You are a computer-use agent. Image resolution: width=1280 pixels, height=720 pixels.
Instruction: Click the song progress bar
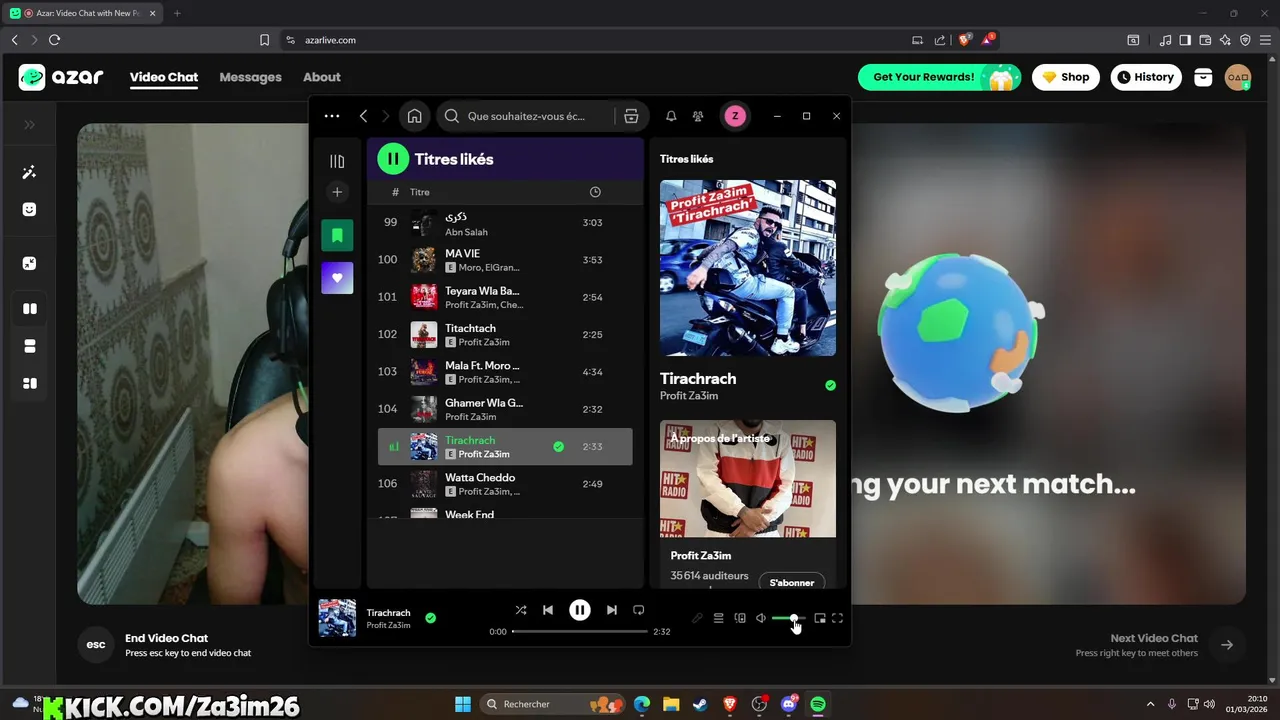point(580,632)
